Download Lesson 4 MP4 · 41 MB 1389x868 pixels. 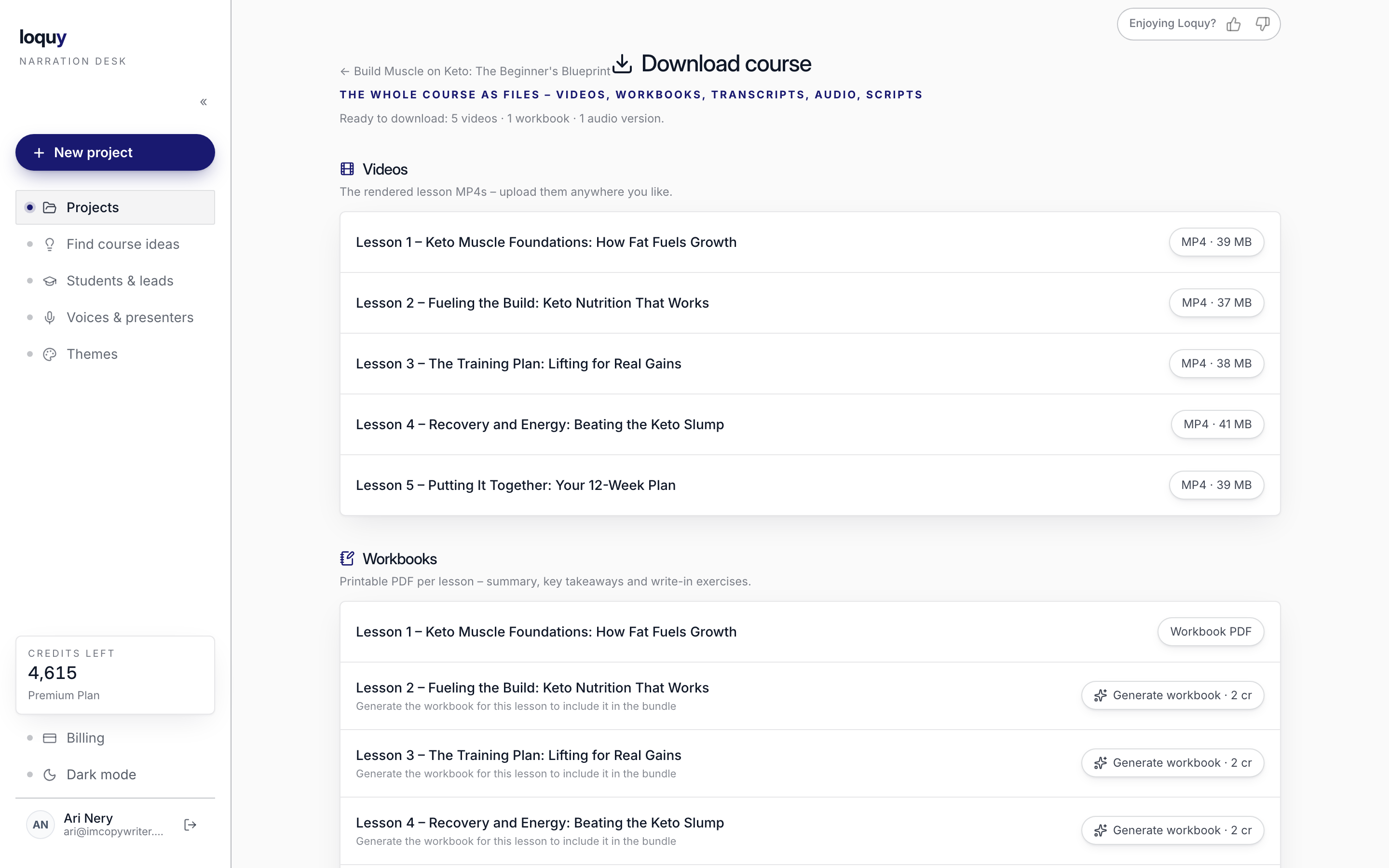pyautogui.click(x=1217, y=424)
